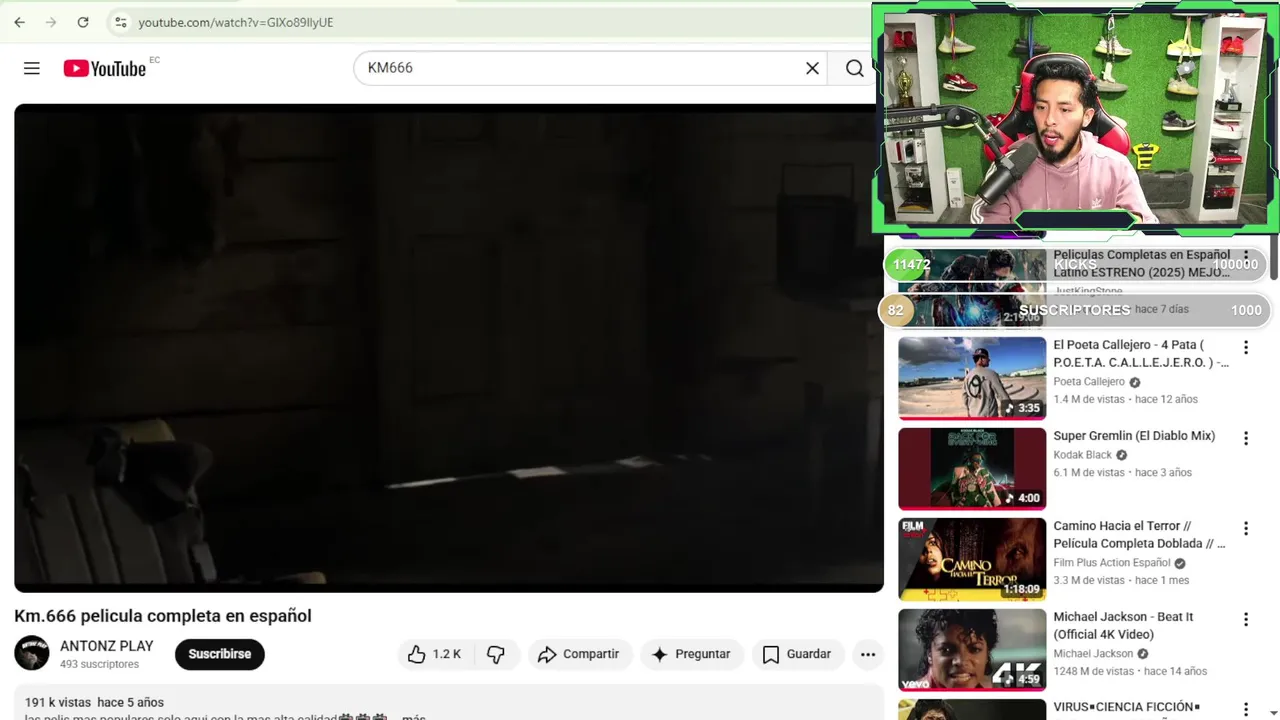Open options menu for Camino Hacia el Terror
The image size is (1280, 720).
pos(1246,528)
